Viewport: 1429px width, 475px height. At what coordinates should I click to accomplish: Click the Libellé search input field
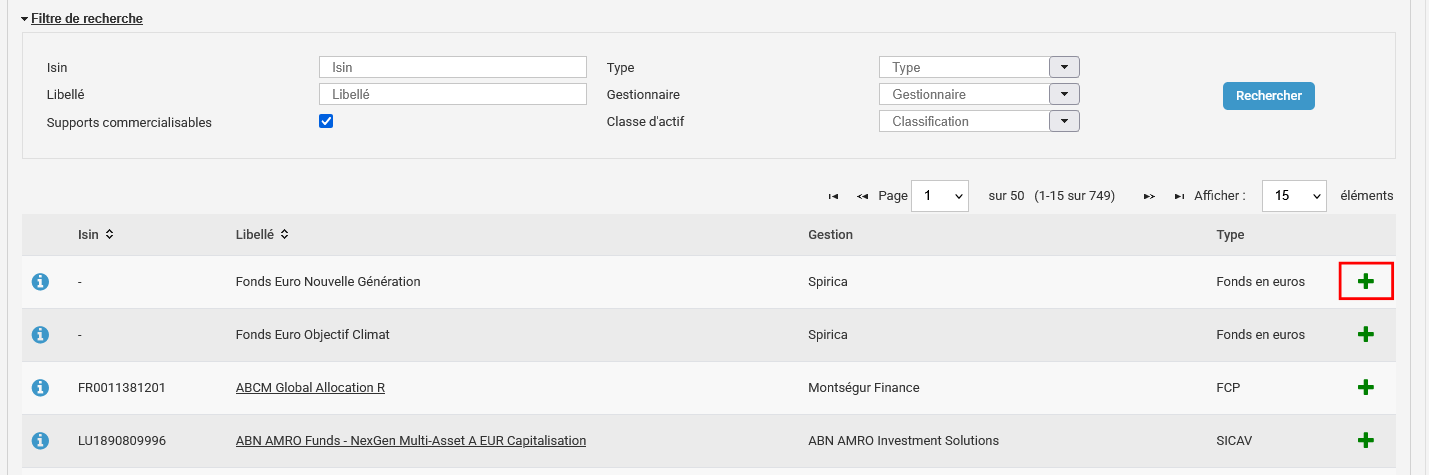[452, 94]
